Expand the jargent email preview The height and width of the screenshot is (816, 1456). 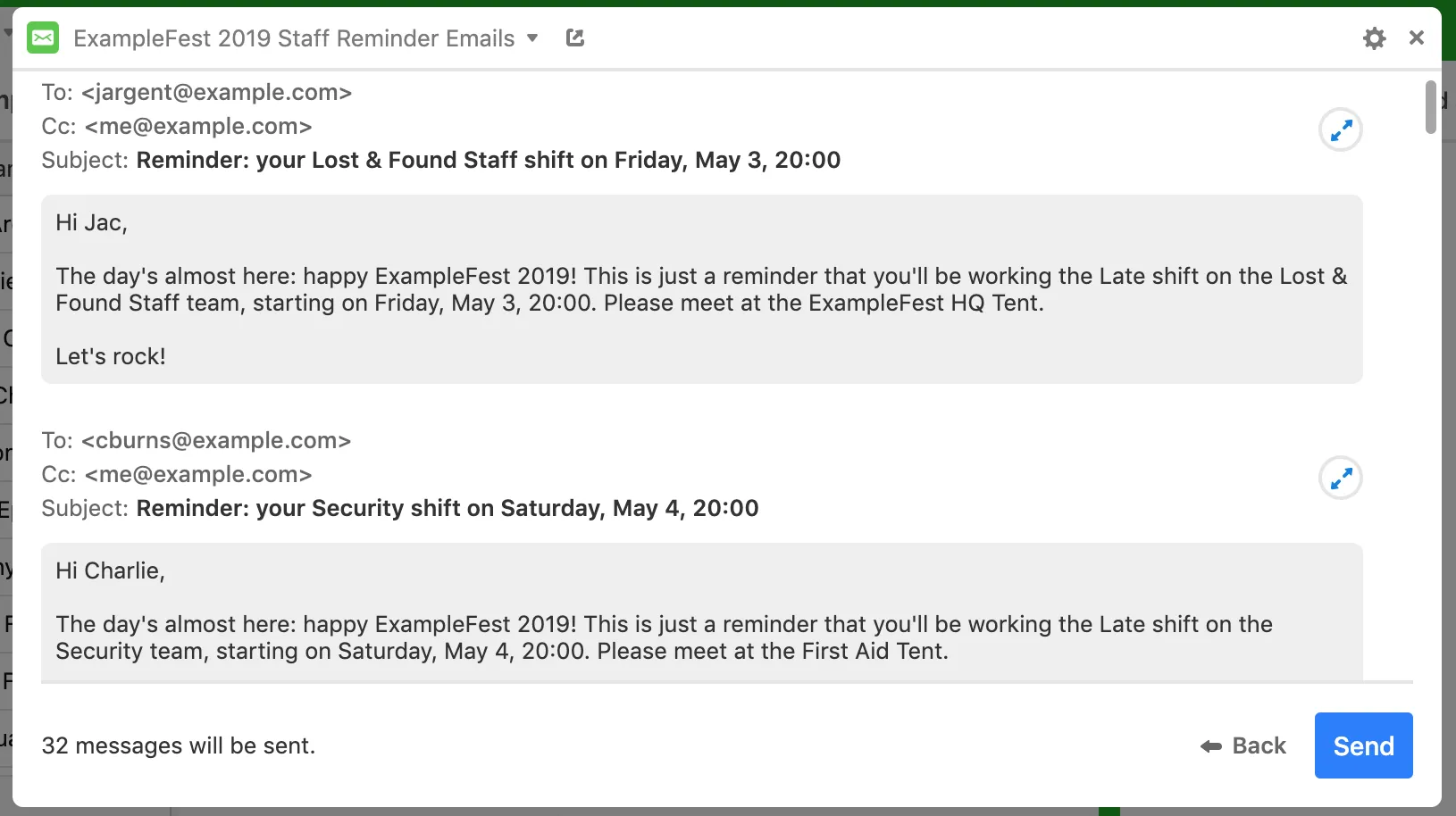[1340, 130]
